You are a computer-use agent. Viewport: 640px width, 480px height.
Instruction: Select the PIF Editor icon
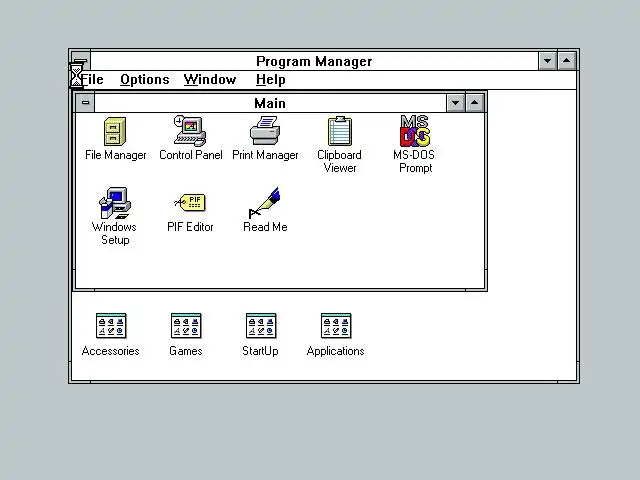coord(190,203)
